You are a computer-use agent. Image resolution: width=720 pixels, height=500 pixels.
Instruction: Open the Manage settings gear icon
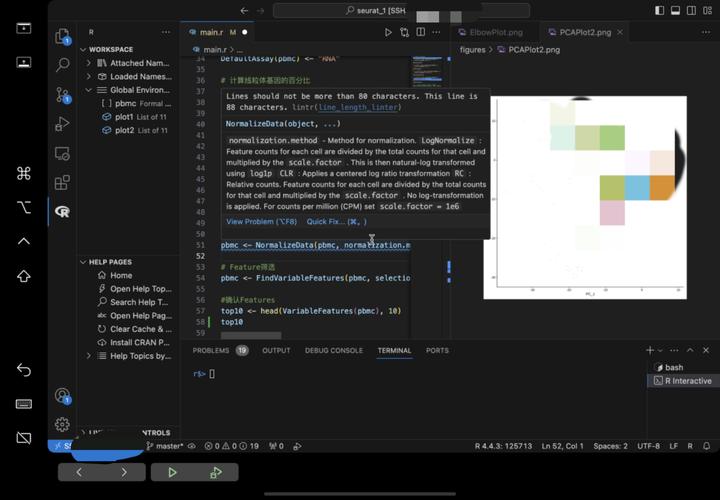[62, 424]
